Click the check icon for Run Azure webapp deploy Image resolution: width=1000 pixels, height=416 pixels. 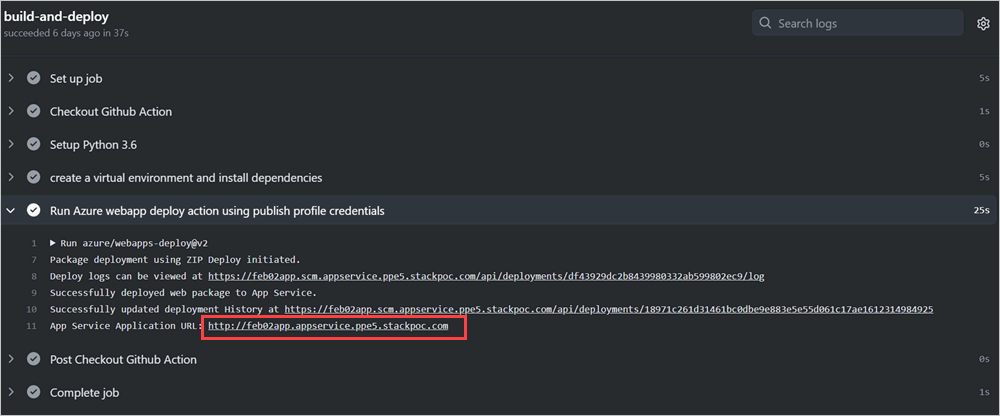[x=33, y=211]
